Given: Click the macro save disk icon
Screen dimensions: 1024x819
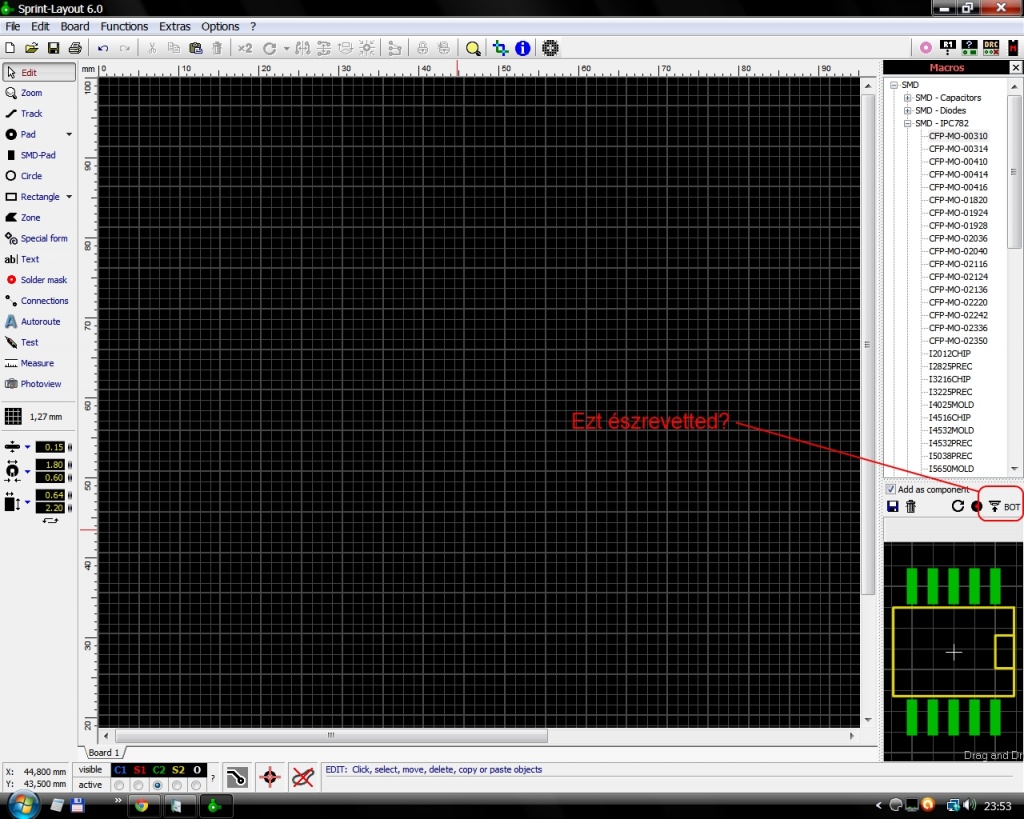Looking at the screenshot, I should [x=893, y=506].
